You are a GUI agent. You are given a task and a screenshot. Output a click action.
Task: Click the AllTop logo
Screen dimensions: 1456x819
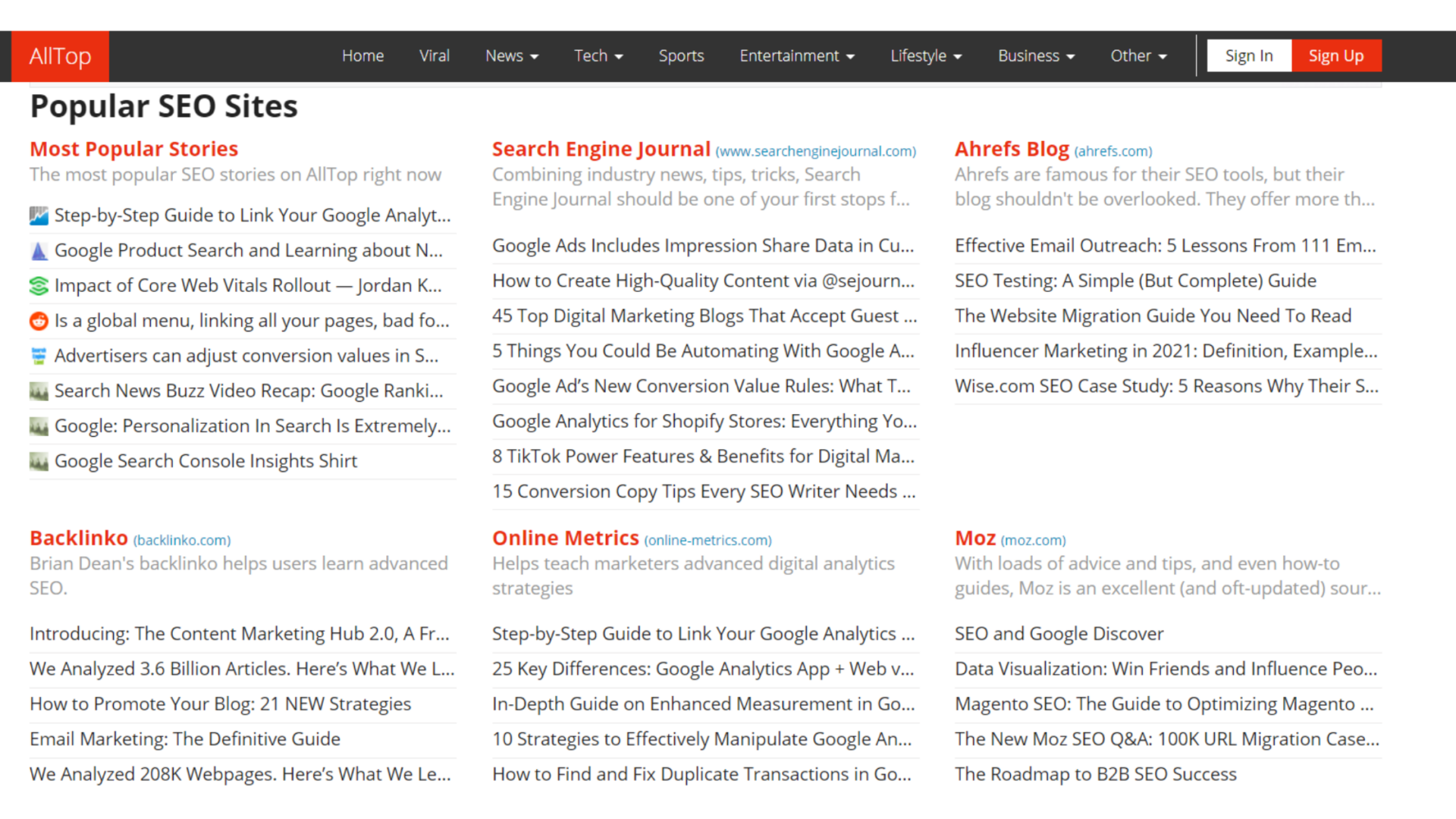click(x=60, y=56)
